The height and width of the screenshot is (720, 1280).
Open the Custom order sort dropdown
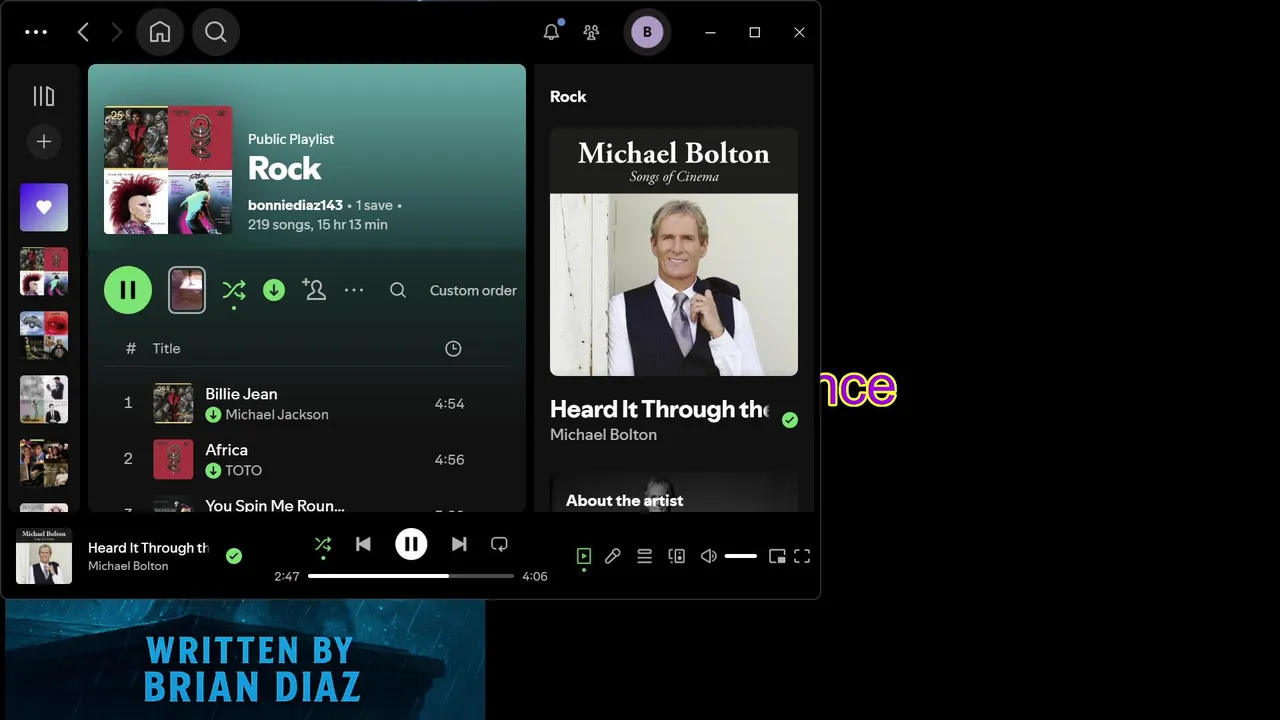473,290
